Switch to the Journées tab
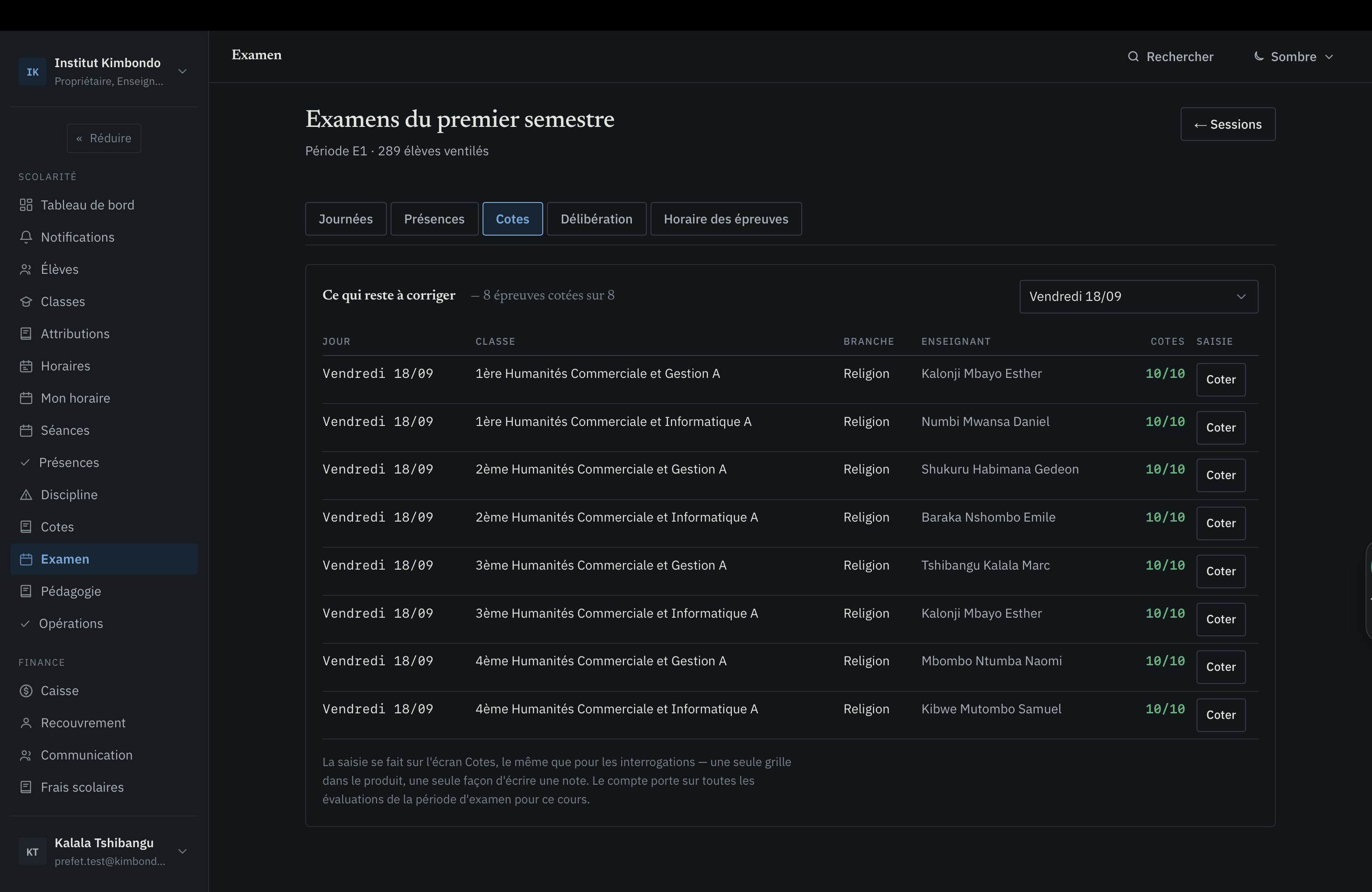1372x892 pixels. pos(346,219)
